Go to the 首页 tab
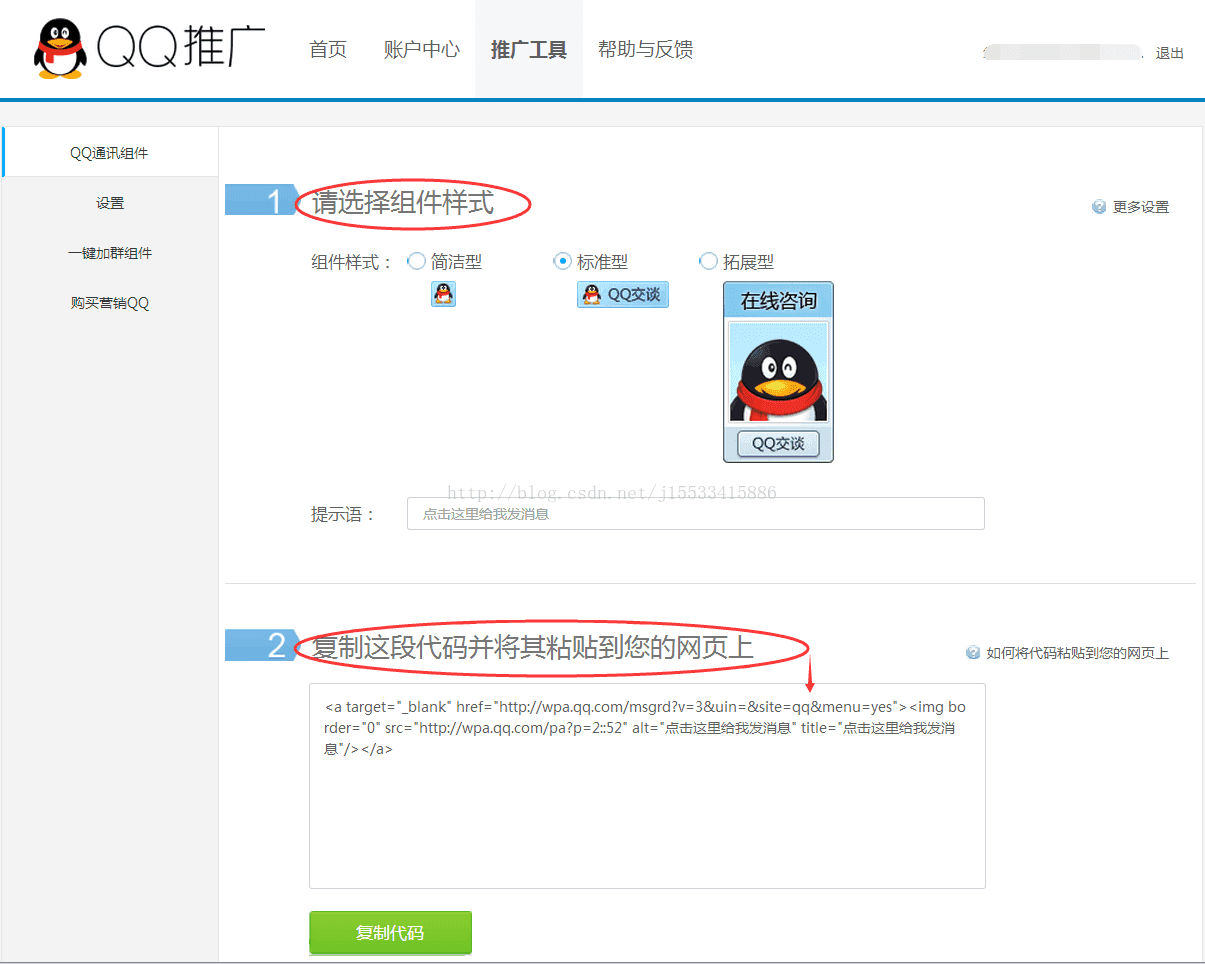 tap(328, 49)
